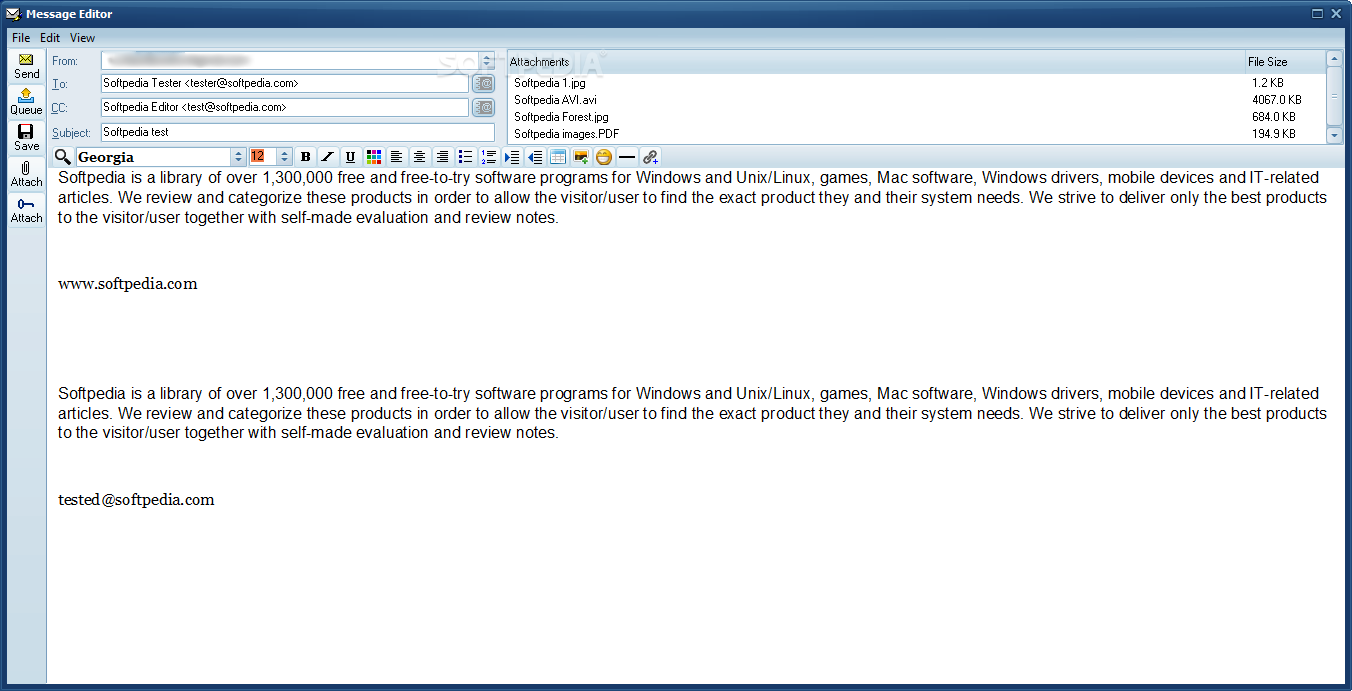
Task: Sort attachments by File Size header
Action: [1285, 62]
